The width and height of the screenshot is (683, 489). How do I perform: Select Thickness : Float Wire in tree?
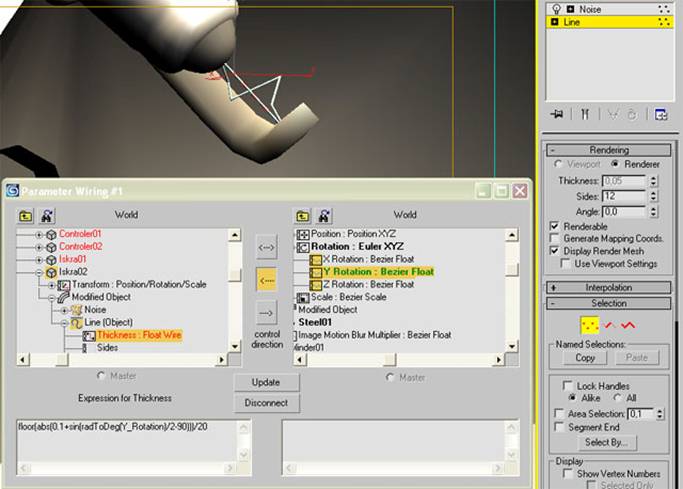click(138, 336)
